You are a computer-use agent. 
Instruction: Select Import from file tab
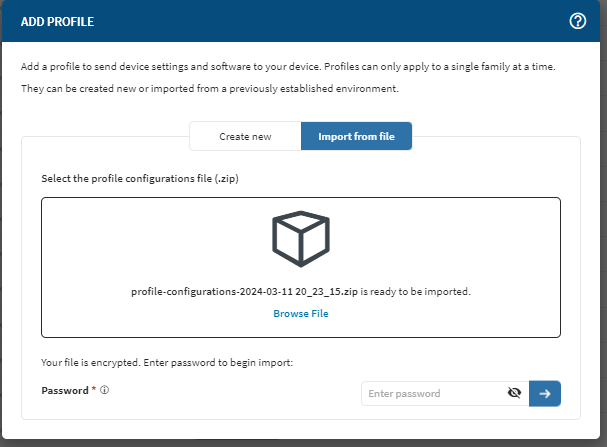coord(356,136)
